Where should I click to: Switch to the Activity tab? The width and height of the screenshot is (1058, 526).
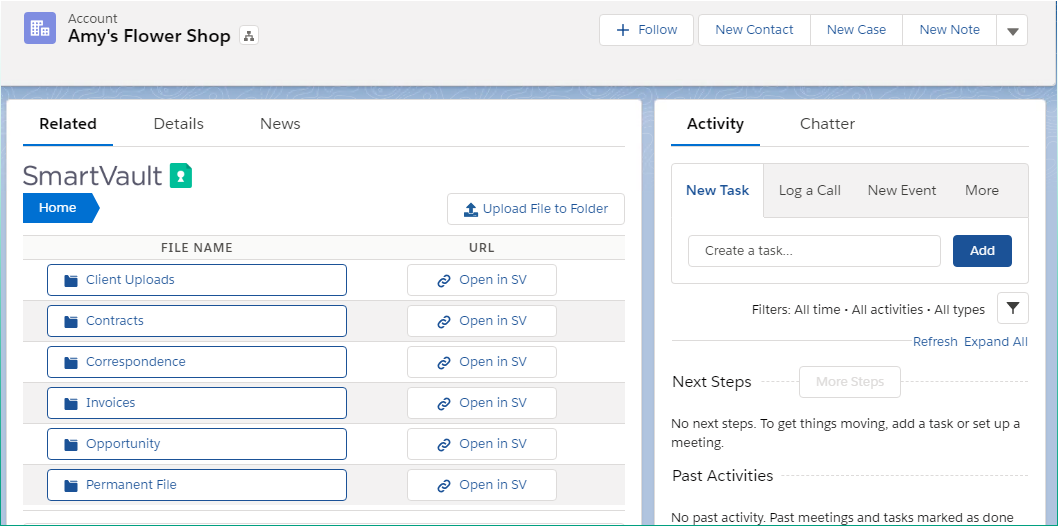pyautogui.click(x=715, y=124)
